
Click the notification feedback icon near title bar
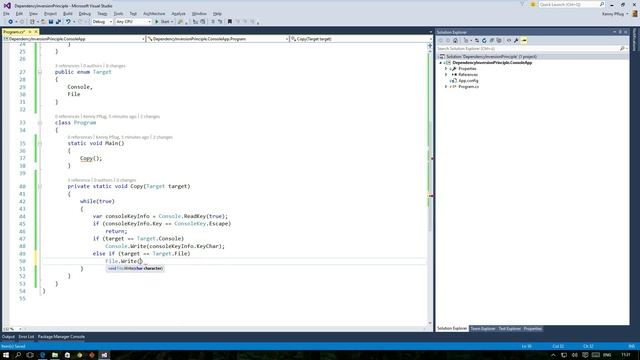pos(533,4)
